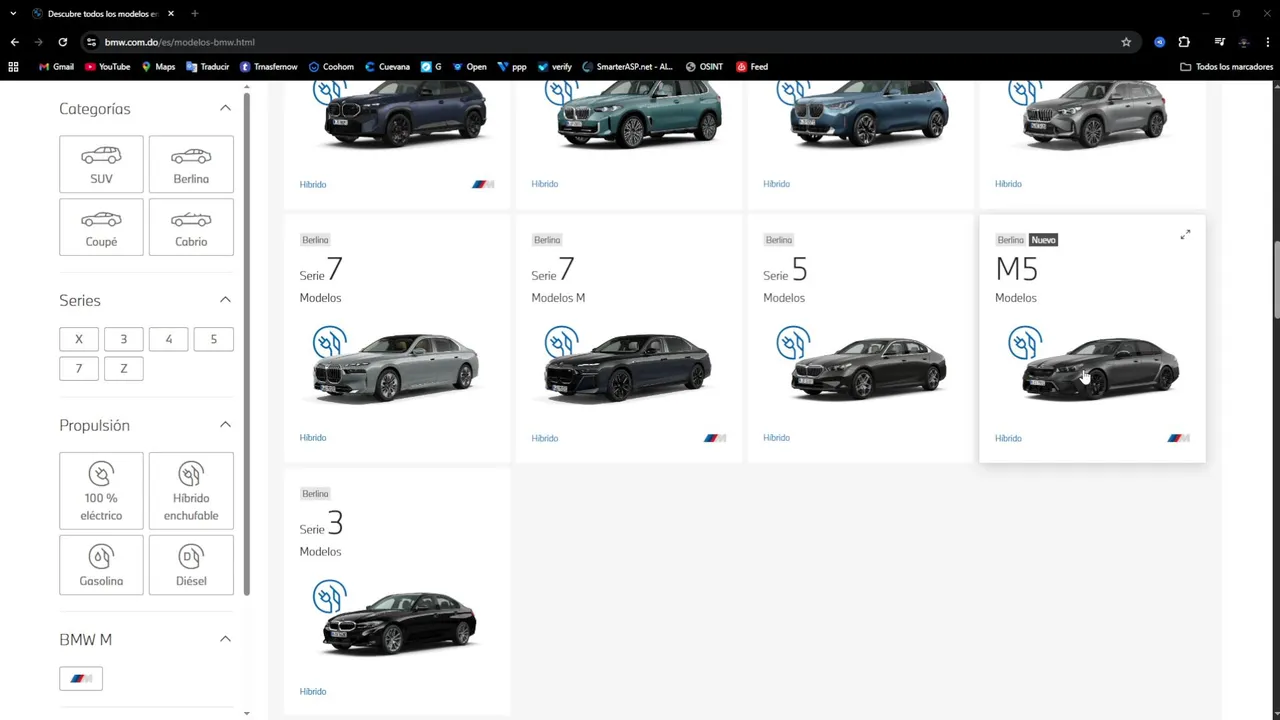Go back with the browser back arrow
This screenshot has width=1280, height=720.
coord(14,42)
